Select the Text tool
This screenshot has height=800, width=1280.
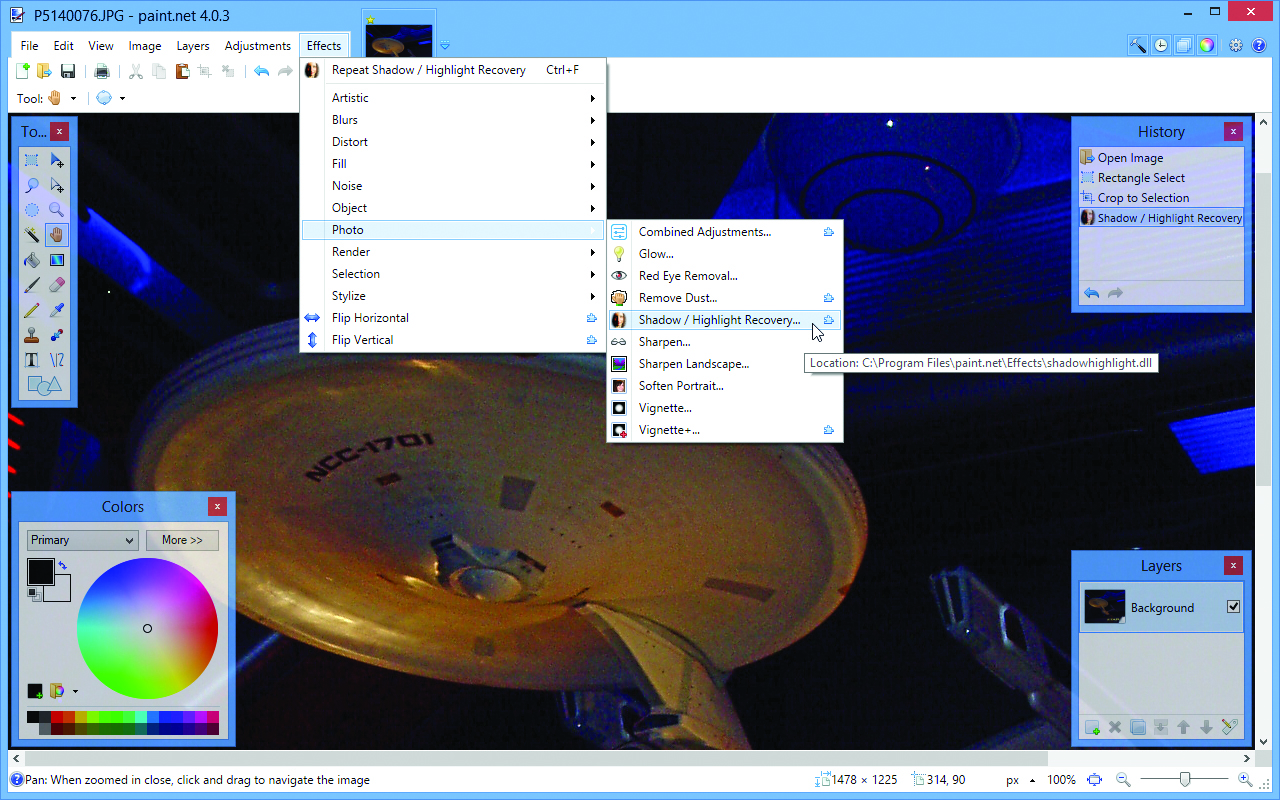pos(31,358)
